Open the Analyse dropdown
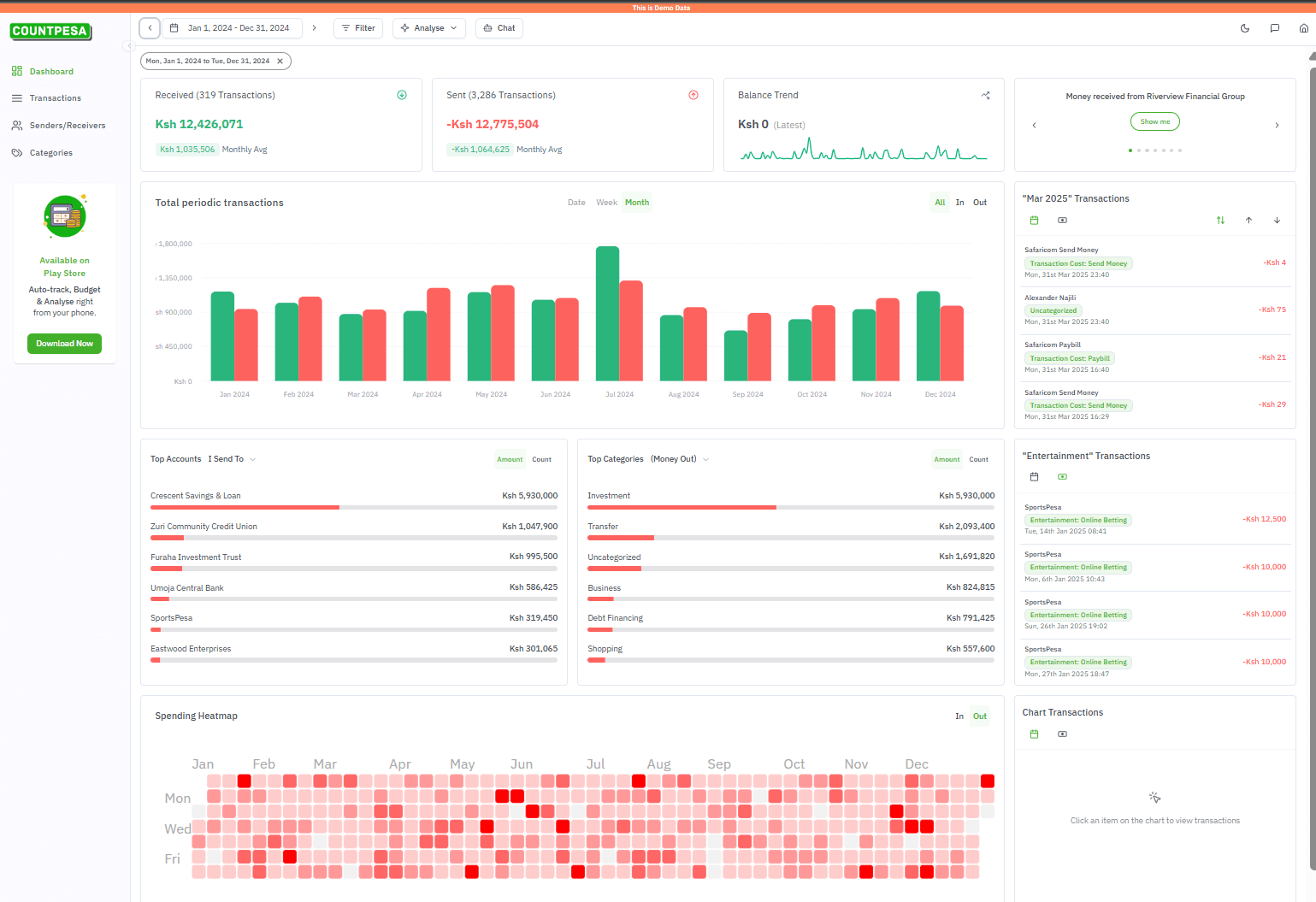 [x=429, y=28]
